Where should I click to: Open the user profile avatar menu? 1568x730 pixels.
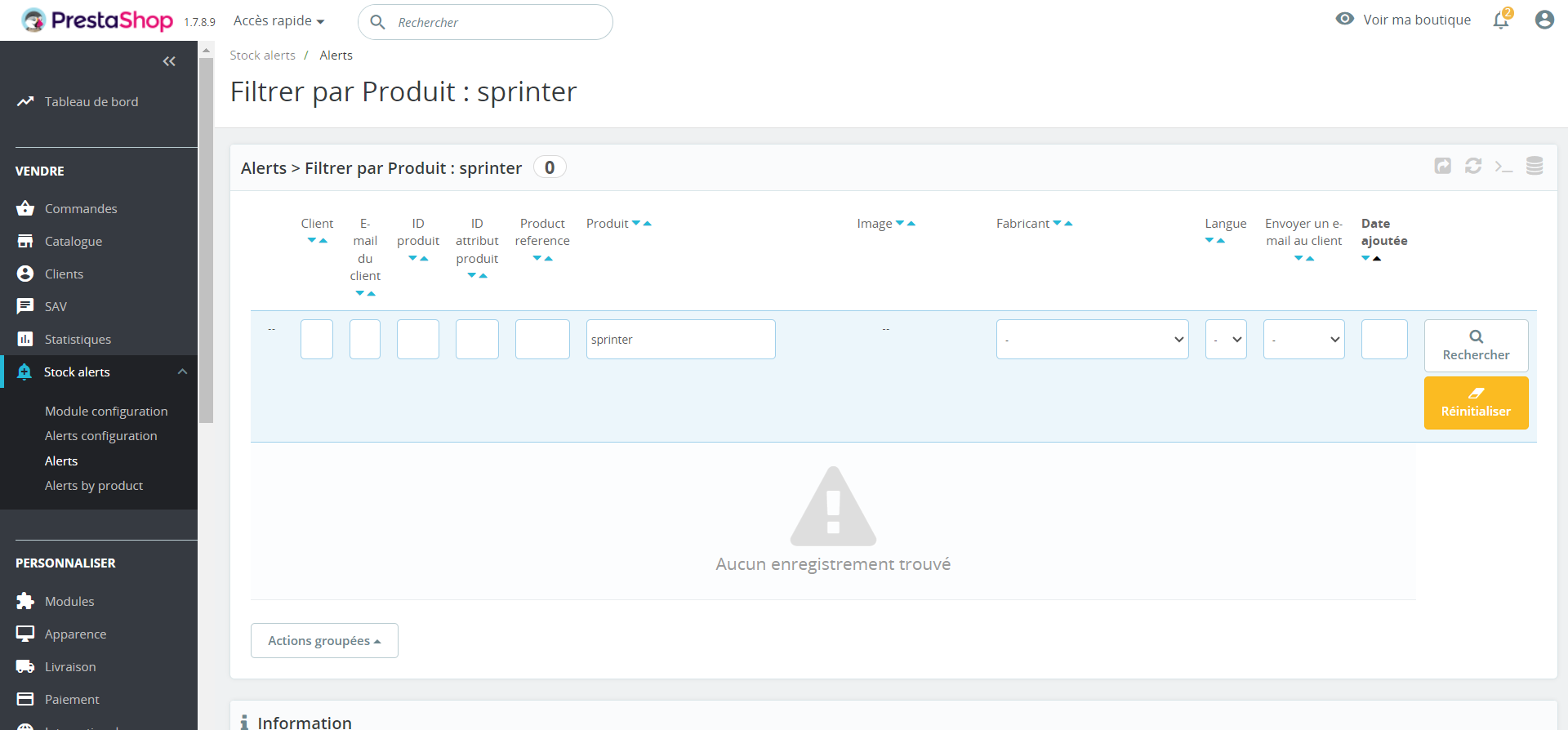1543,20
